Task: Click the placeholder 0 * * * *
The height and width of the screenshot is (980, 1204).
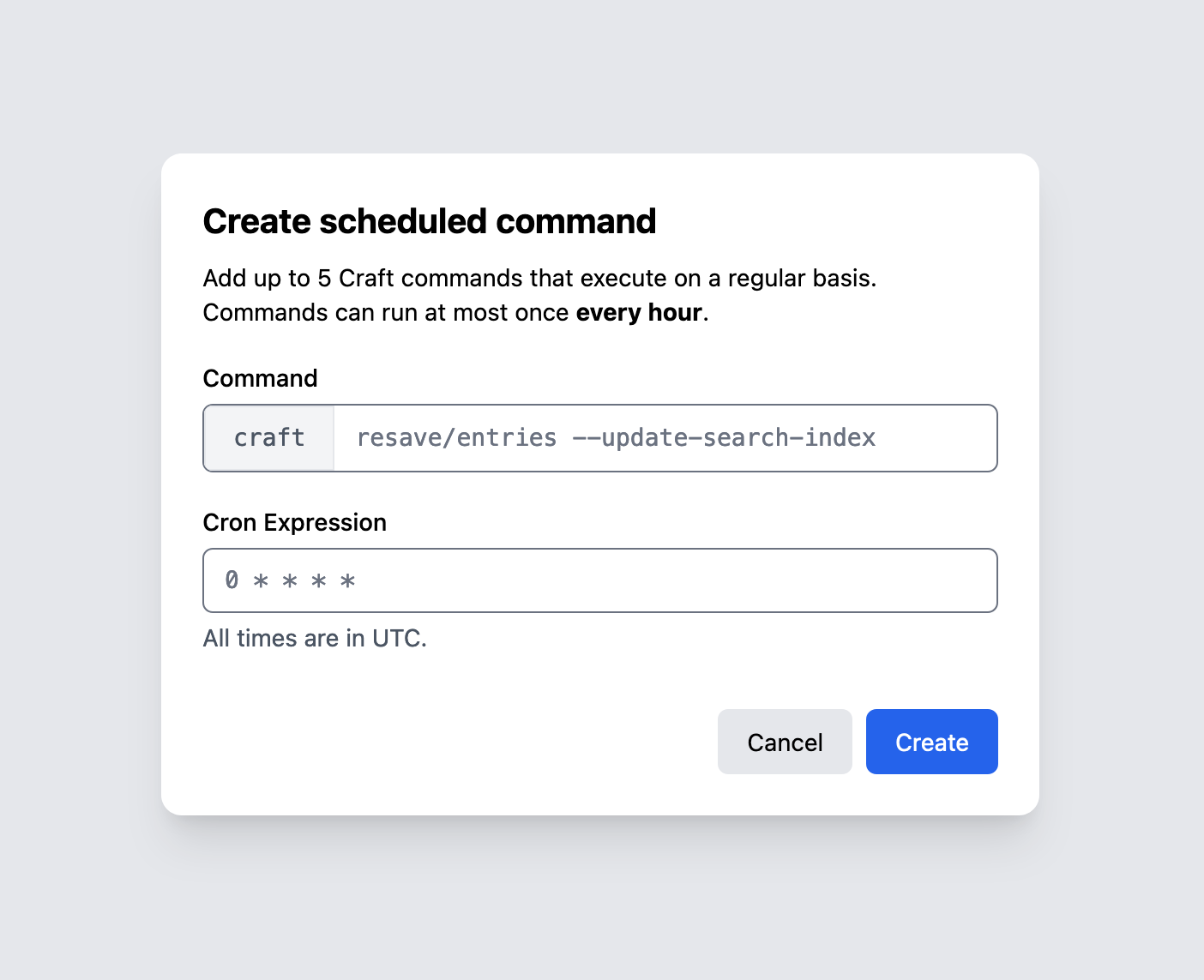Action: [289, 580]
